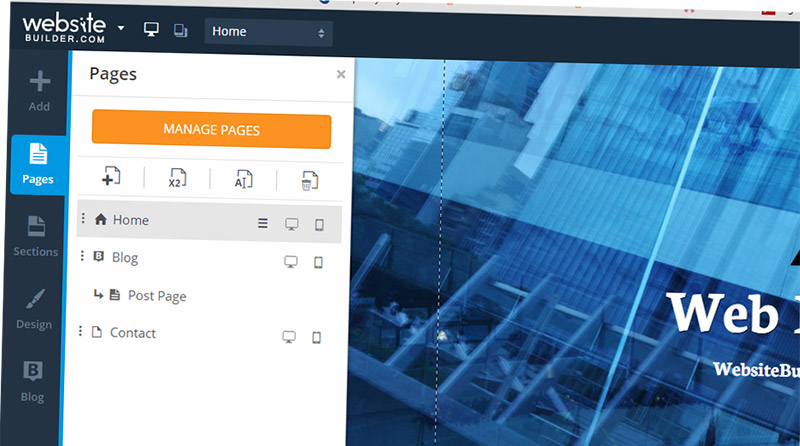
Task: Toggle Blog page mobile visibility
Action: click(x=318, y=262)
